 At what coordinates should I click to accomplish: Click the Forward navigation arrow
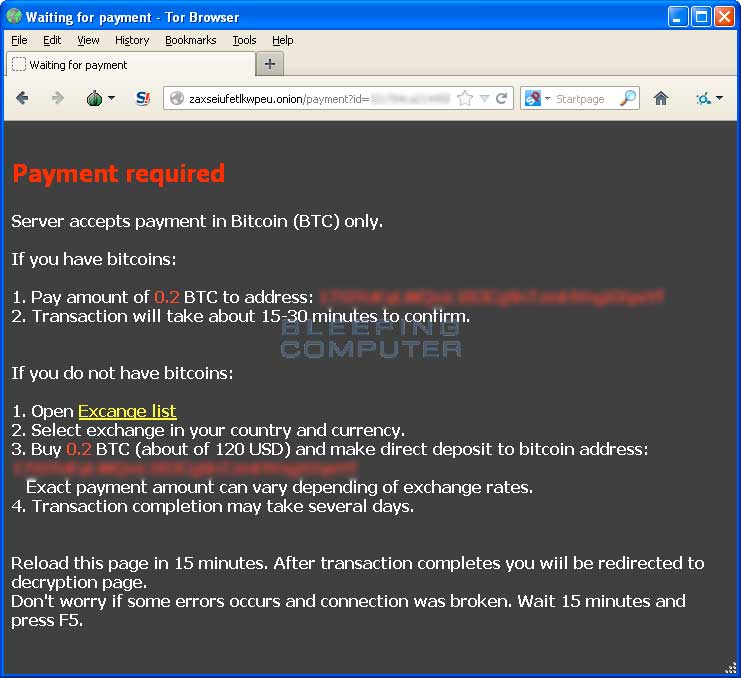57,98
